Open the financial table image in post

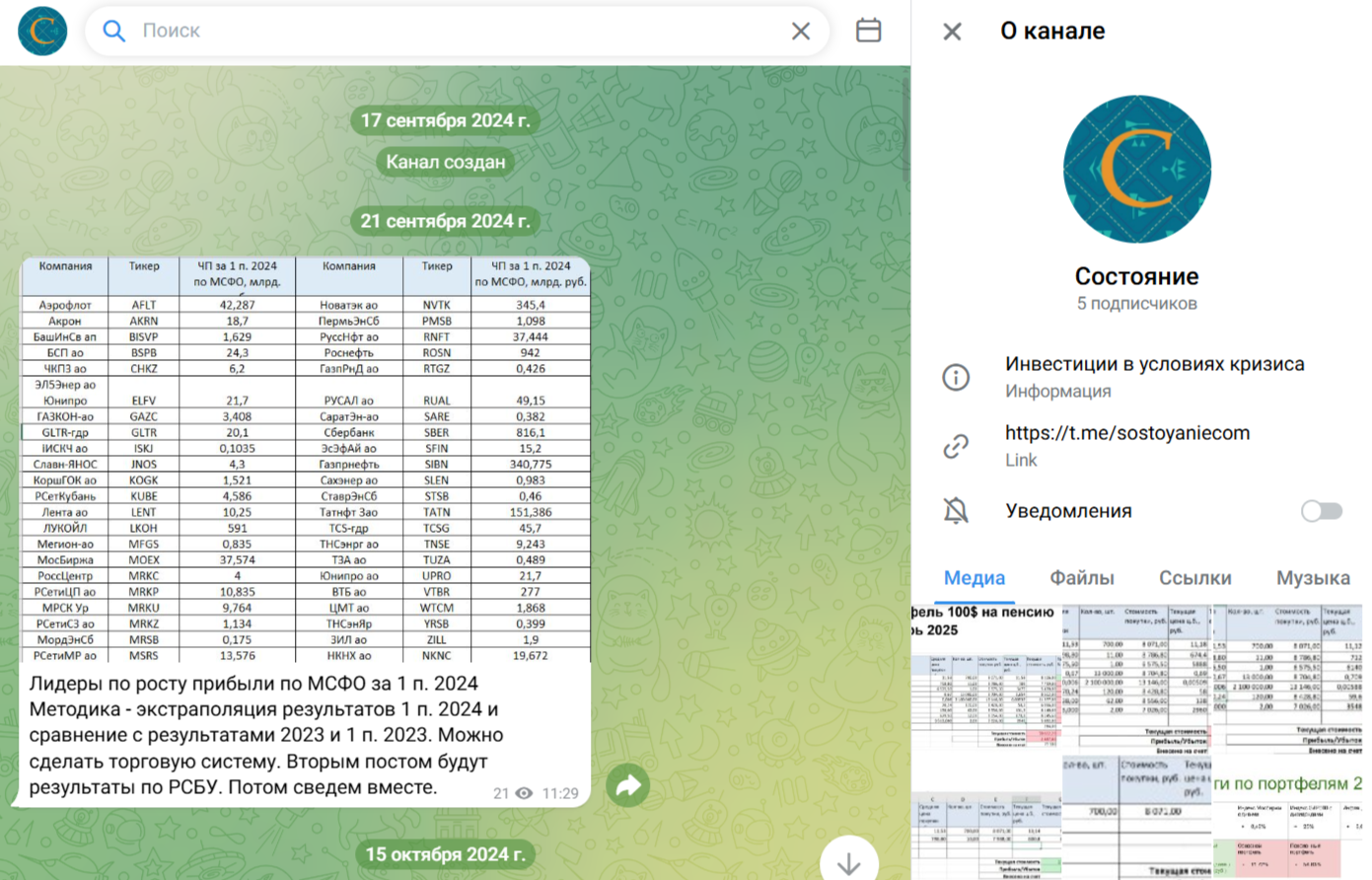pos(306,460)
